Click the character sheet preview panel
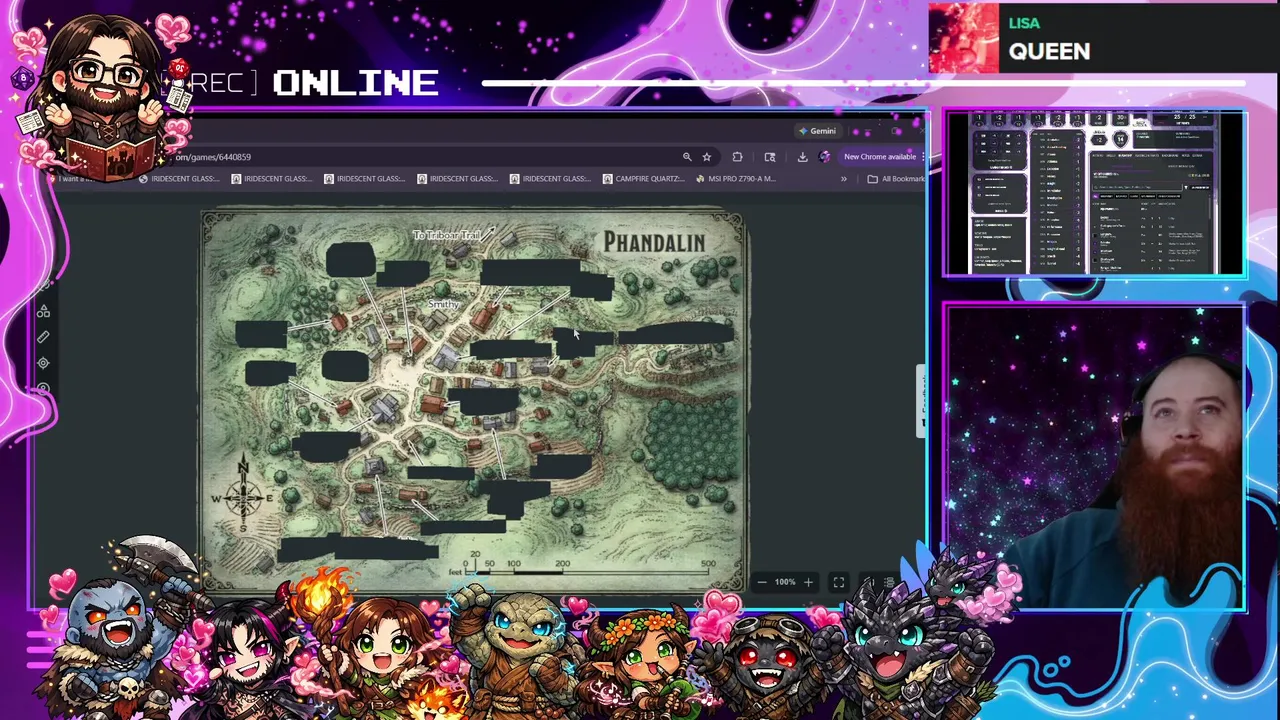This screenshot has width=1280, height=720. point(1095,193)
